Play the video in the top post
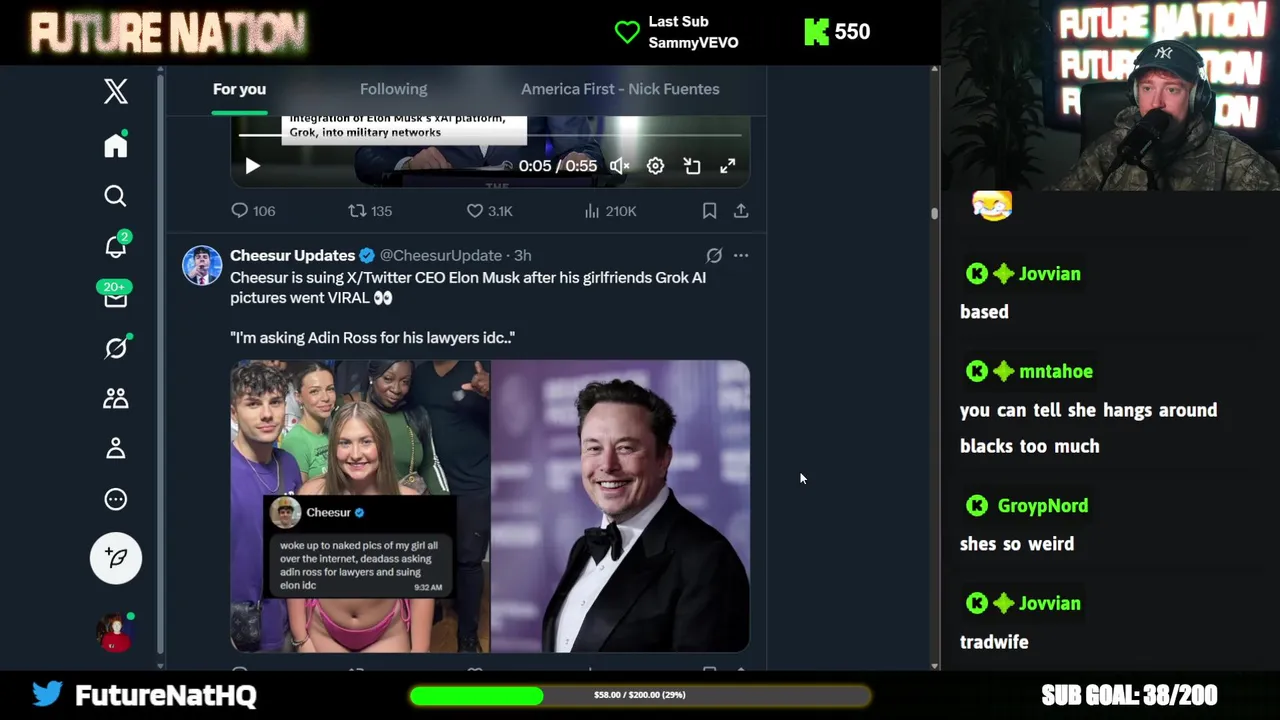Screen dimensions: 1280x720 pyautogui.click(x=252, y=166)
